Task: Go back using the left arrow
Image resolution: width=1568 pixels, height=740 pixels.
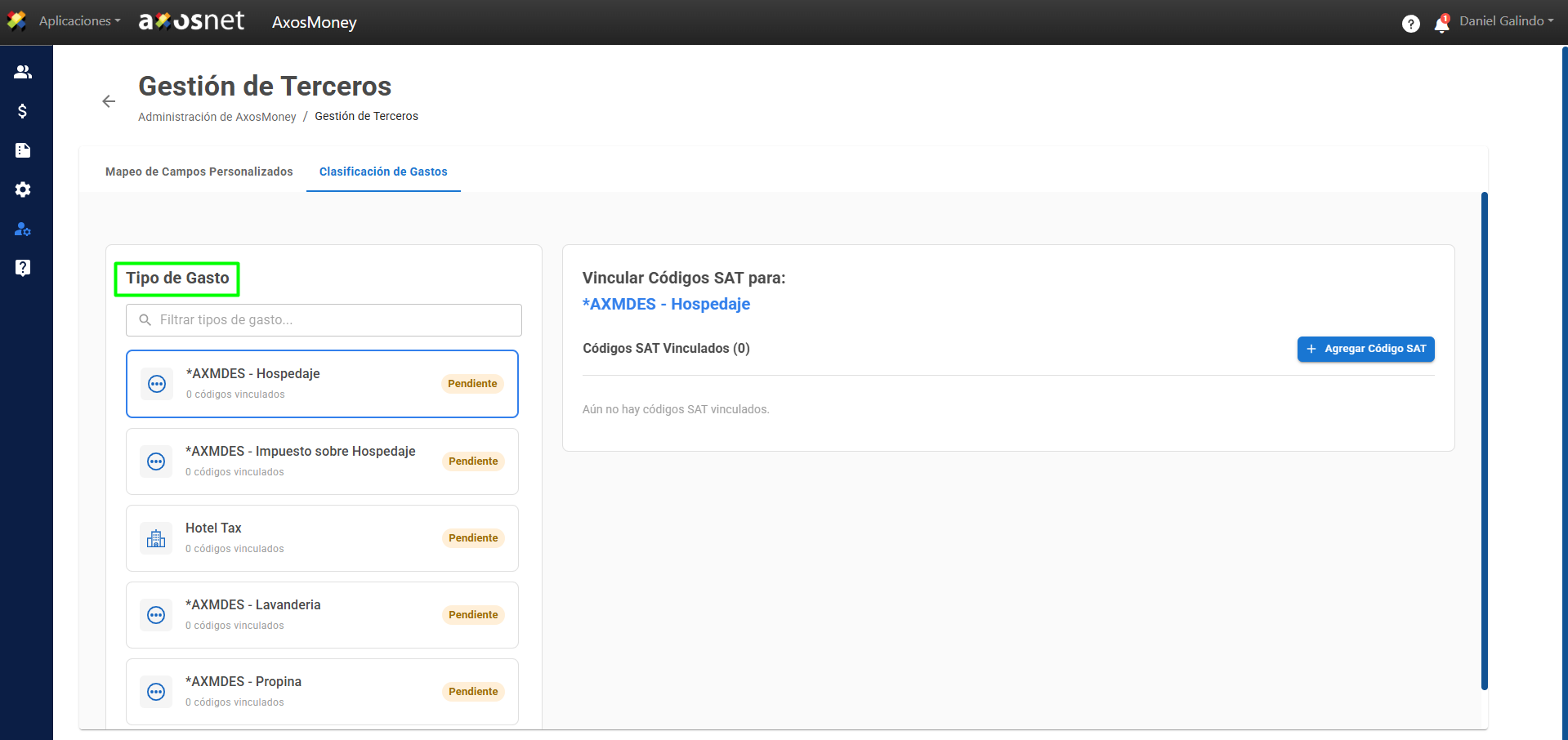Action: [109, 101]
